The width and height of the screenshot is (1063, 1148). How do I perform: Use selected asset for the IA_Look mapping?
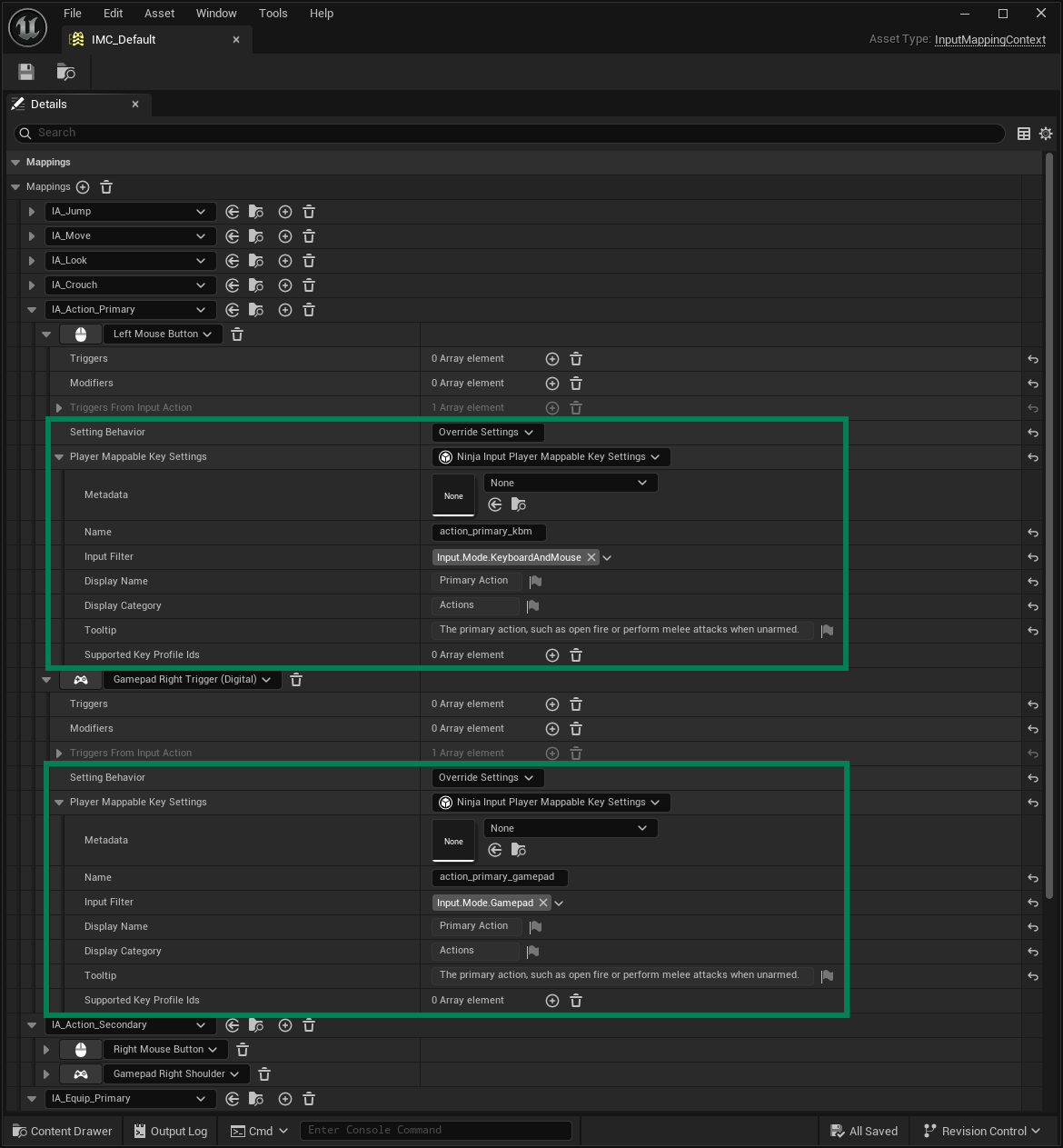click(233, 260)
